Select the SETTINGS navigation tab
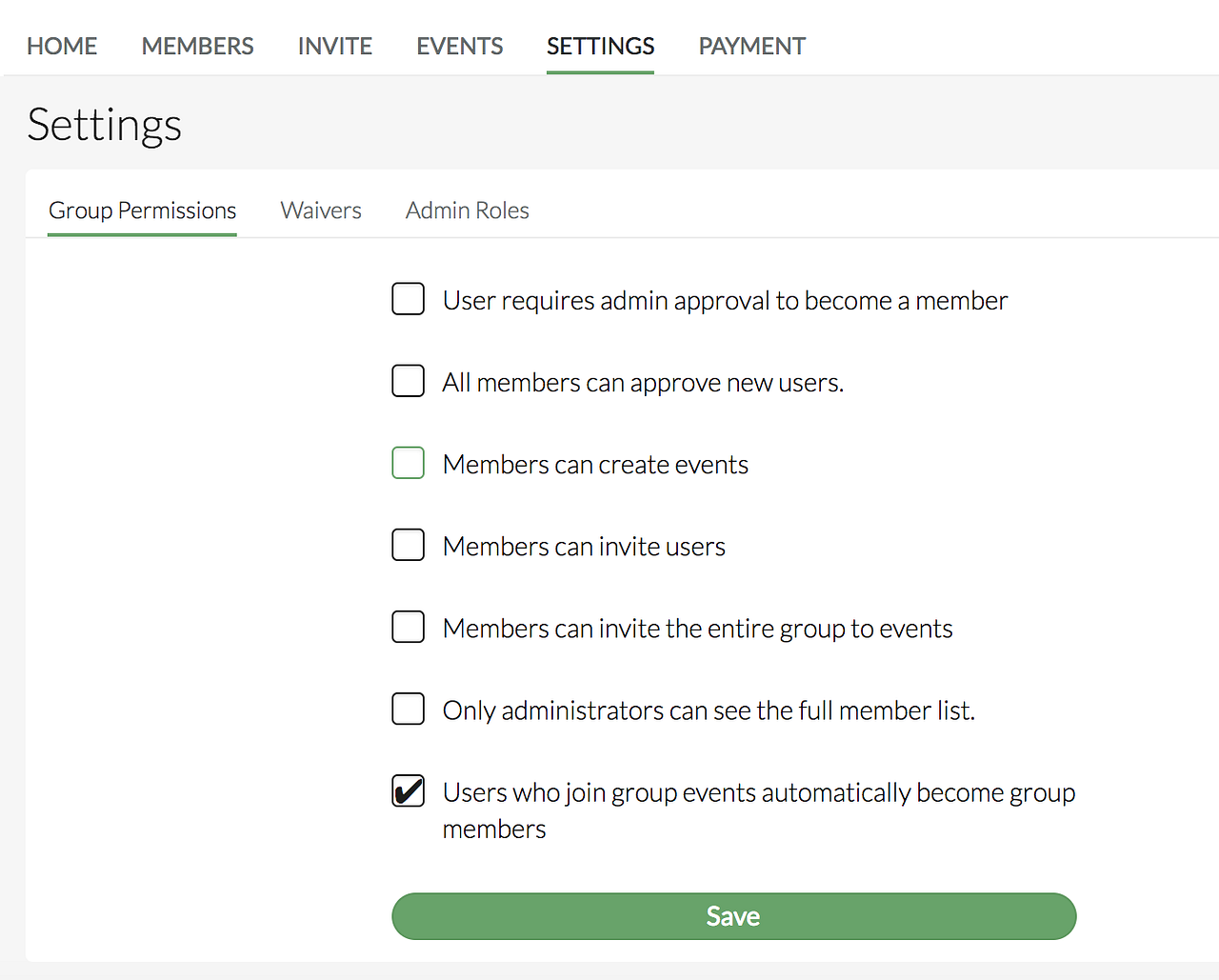This screenshot has height=980, width=1219. (x=600, y=46)
